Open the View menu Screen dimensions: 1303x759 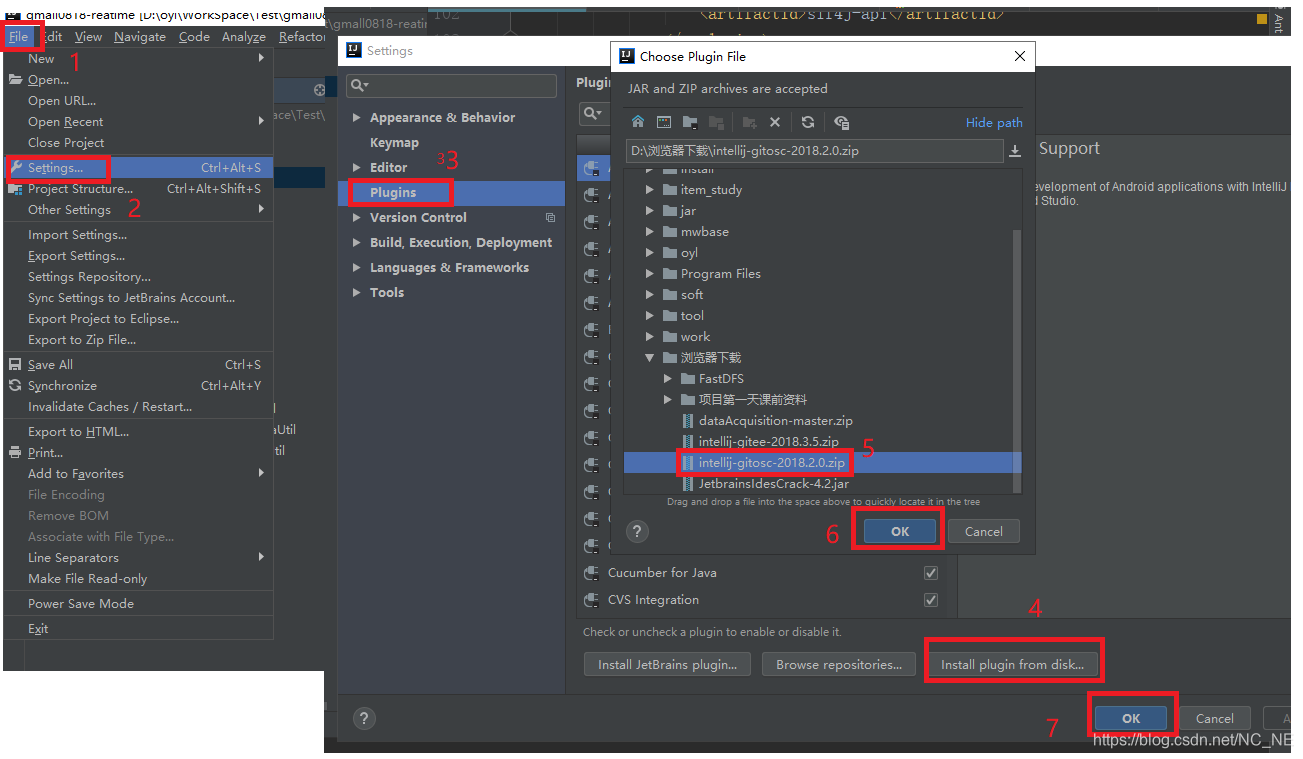(88, 37)
